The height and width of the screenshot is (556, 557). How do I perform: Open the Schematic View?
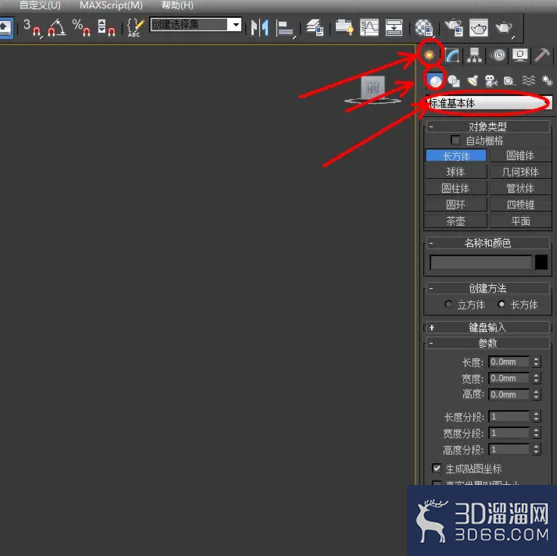pos(394,27)
